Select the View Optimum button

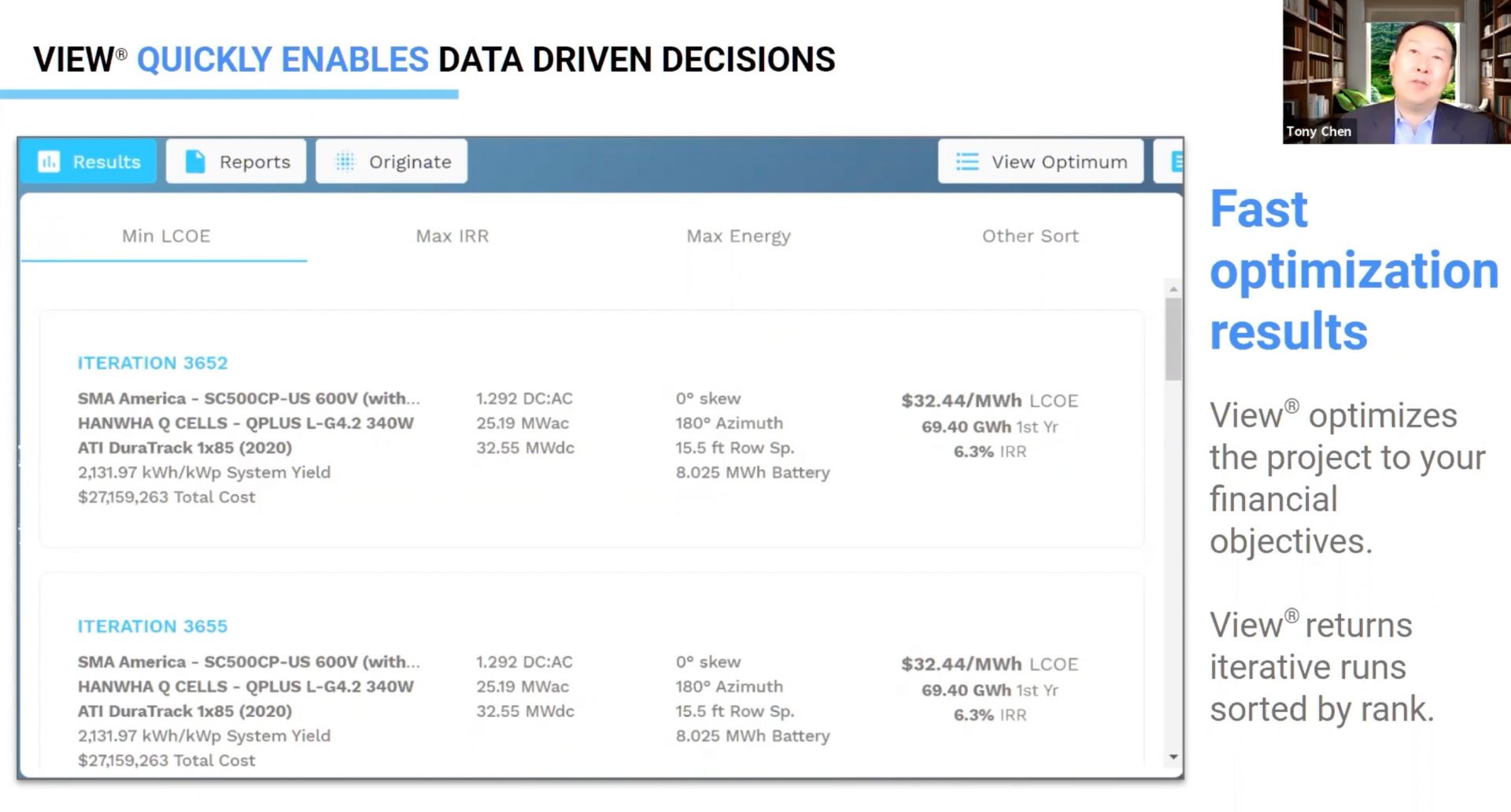click(x=1040, y=161)
